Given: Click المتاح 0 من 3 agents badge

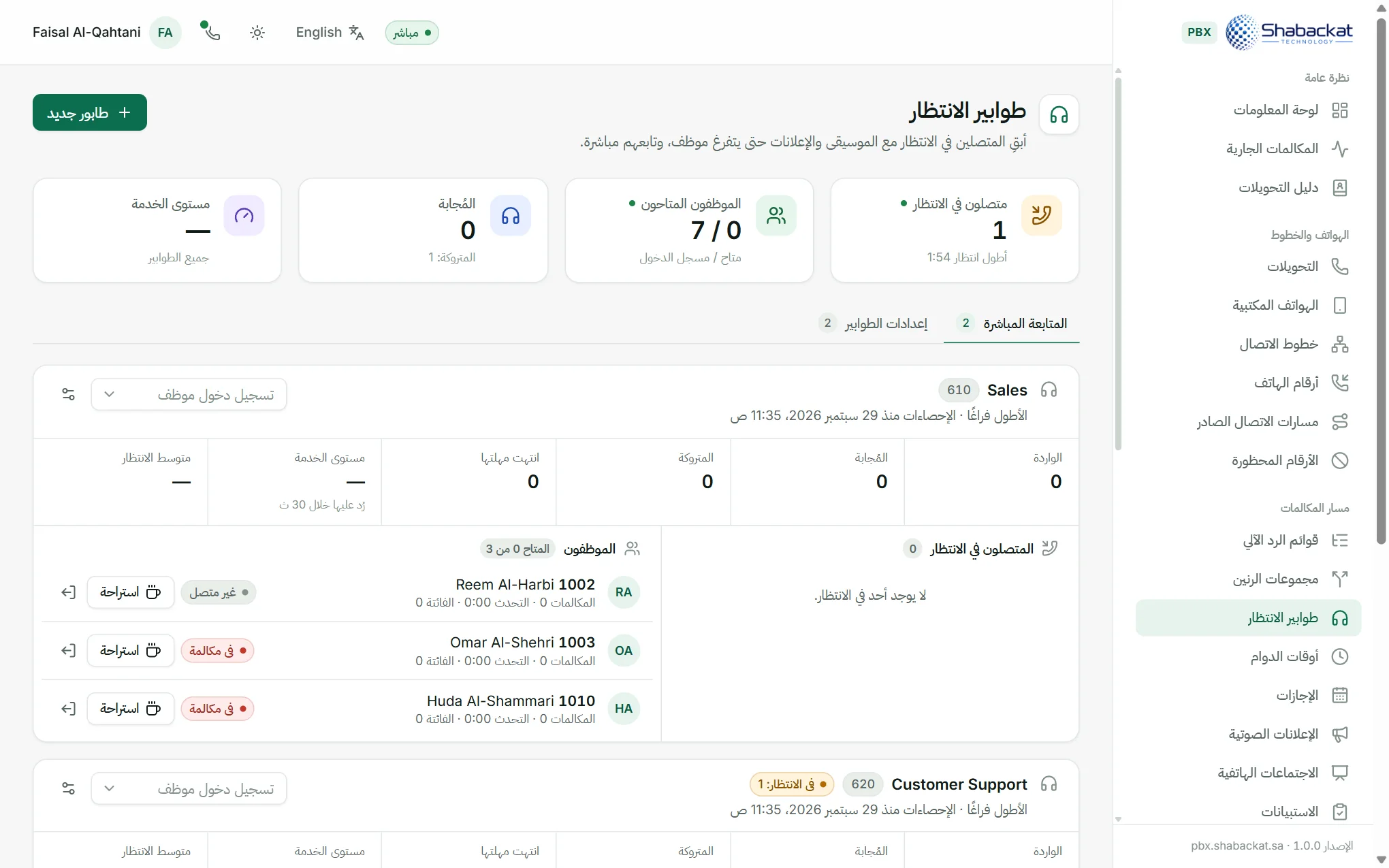Looking at the screenshot, I should coord(517,549).
